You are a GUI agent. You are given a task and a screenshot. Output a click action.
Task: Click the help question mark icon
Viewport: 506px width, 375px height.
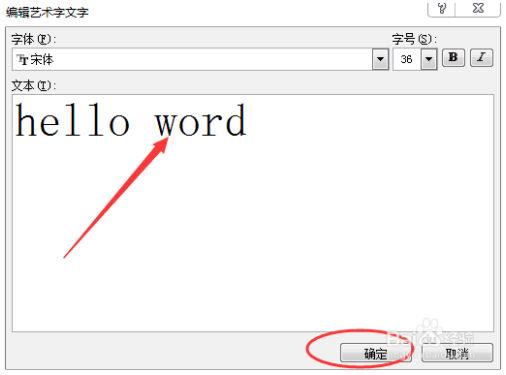[442, 8]
